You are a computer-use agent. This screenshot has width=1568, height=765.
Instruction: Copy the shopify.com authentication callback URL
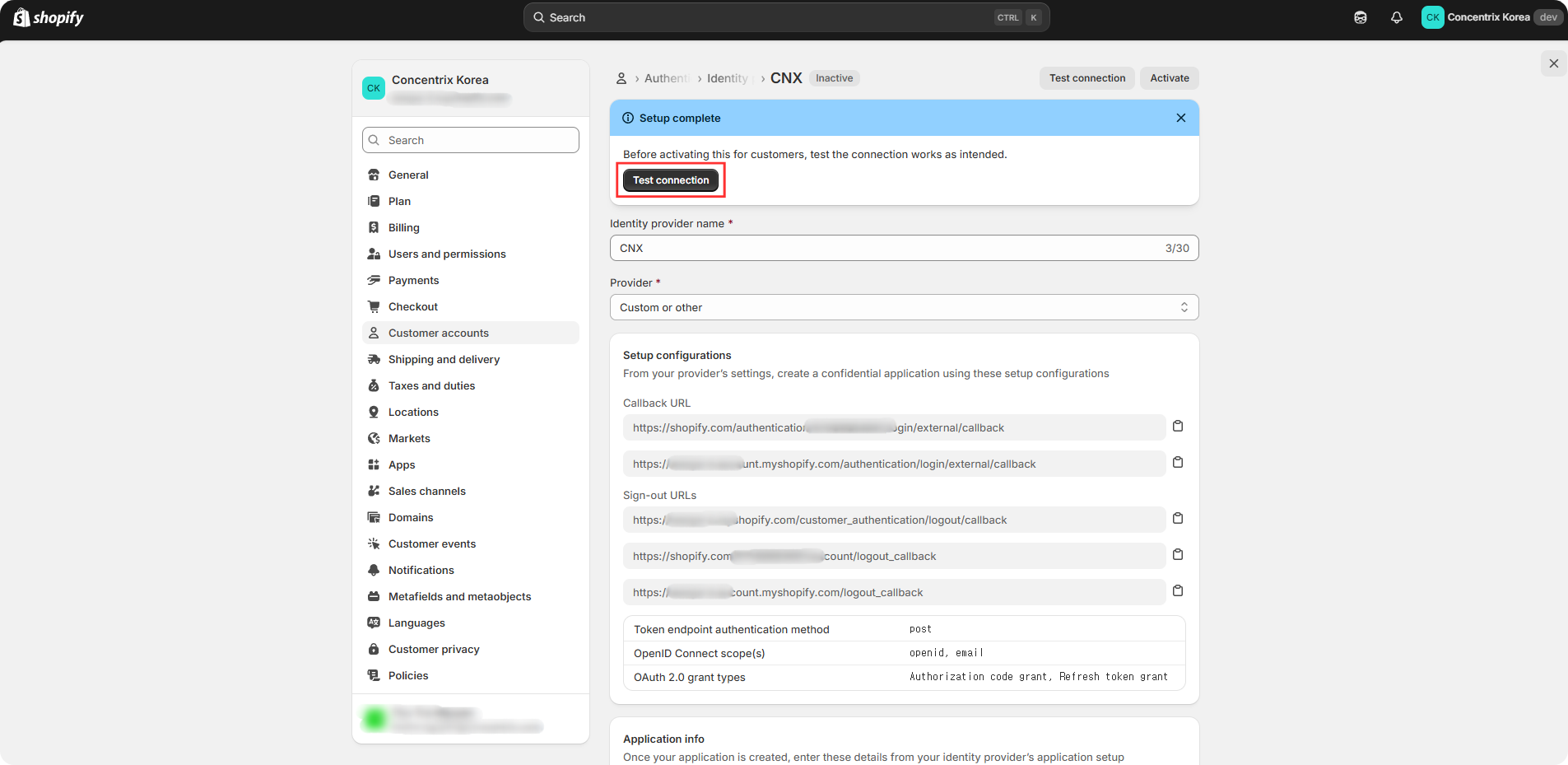1178,427
